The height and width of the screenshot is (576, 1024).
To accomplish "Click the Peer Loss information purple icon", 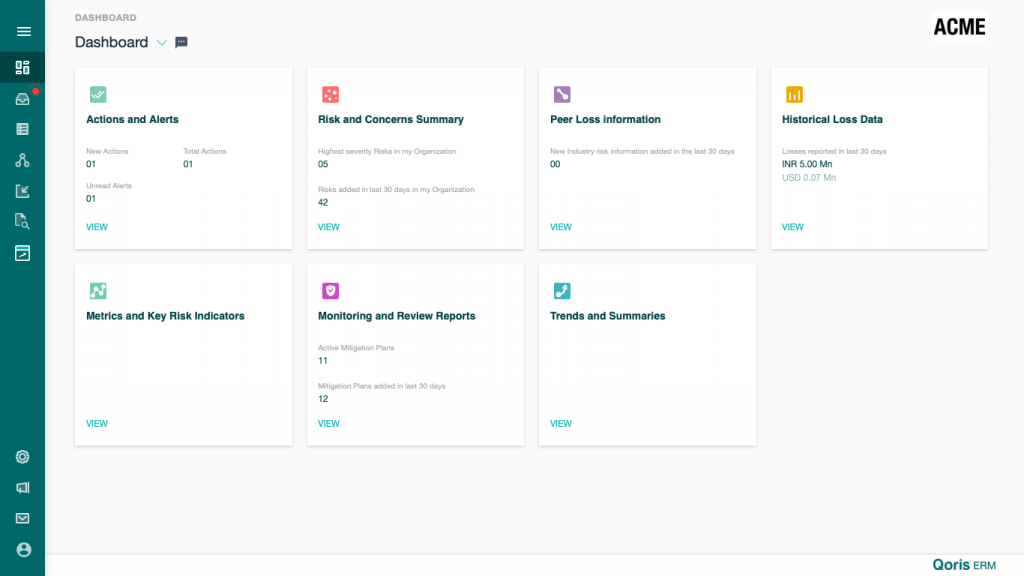I will pyautogui.click(x=562, y=95).
